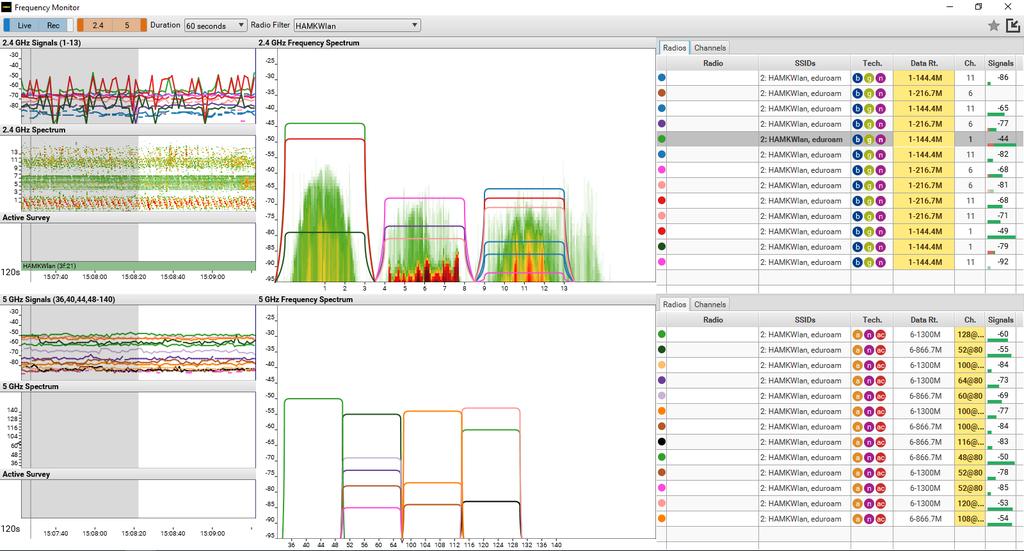Click the black color dot of the 116@ channel row
1024x551 pixels.
[662, 442]
